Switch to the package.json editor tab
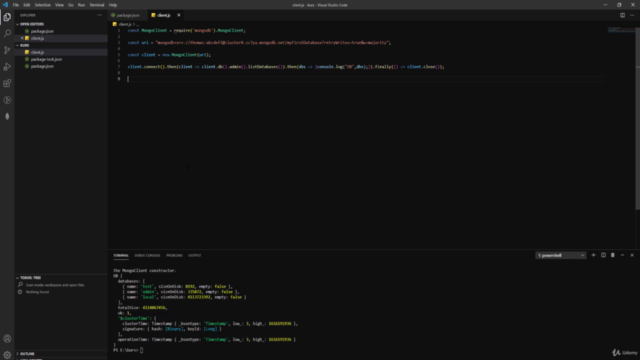Screen dimensions: 640x360 point(126,15)
